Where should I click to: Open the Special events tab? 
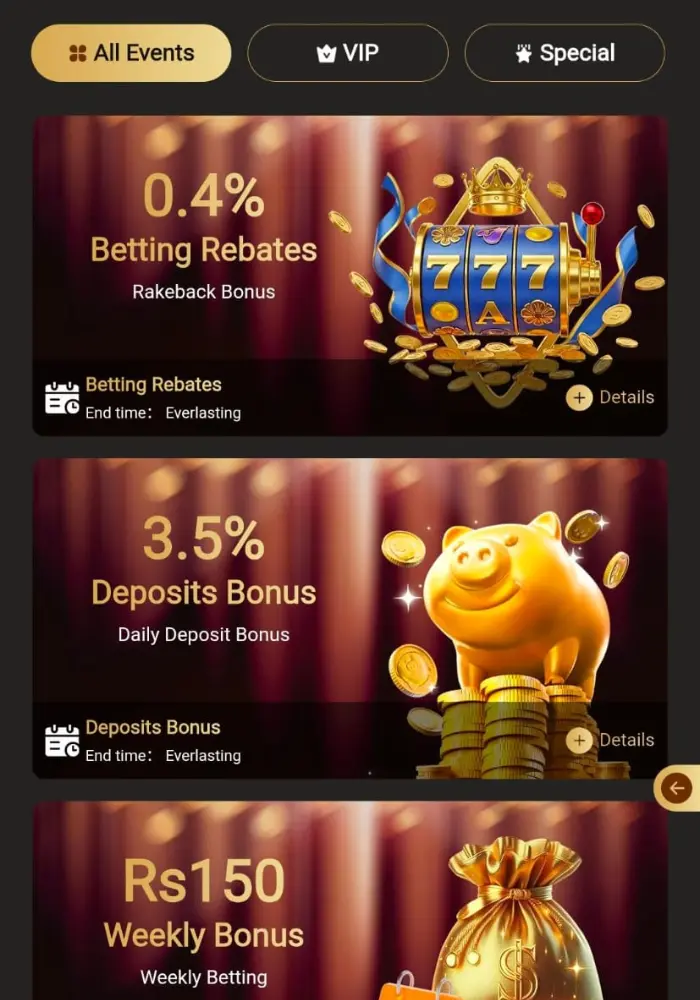(565, 53)
